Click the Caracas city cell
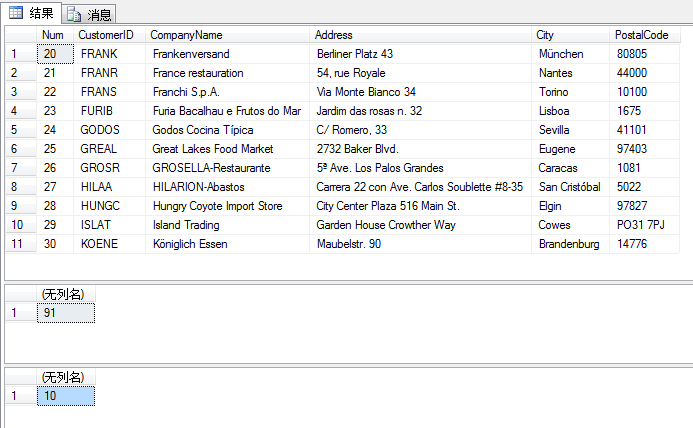Image resolution: width=693 pixels, height=428 pixels. [570, 168]
